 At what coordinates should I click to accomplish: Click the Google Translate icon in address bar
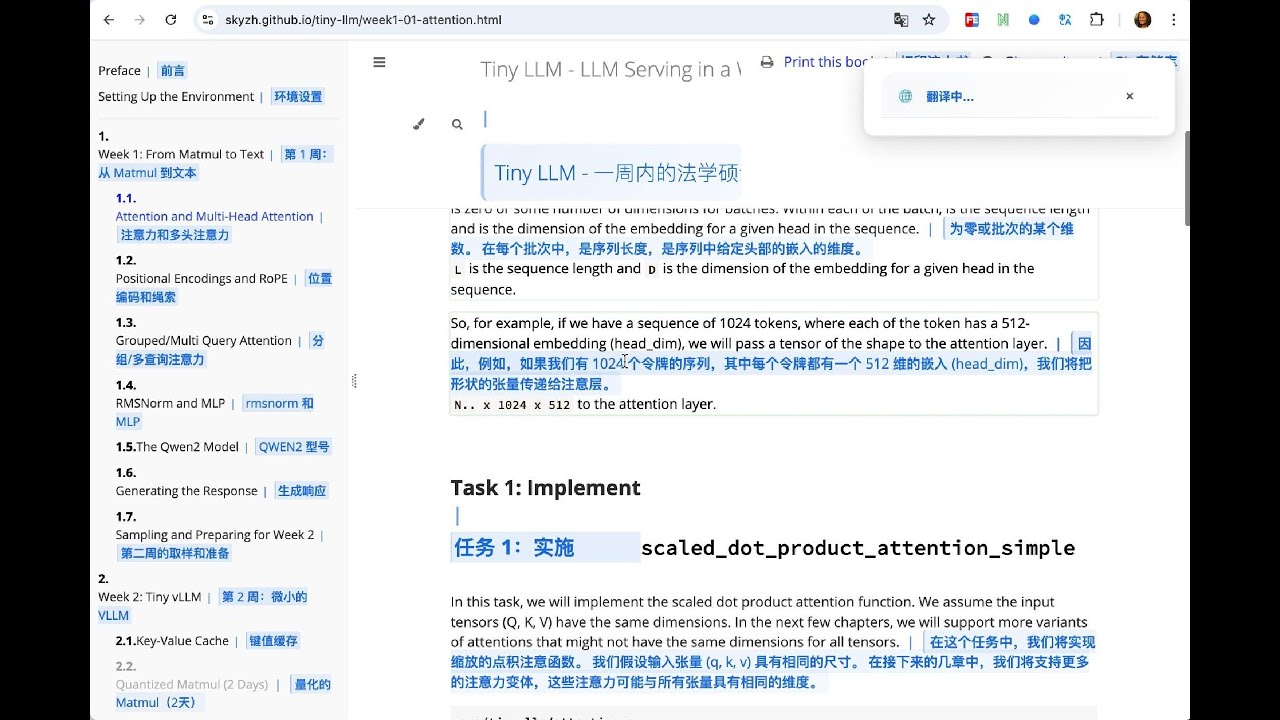[x=901, y=20]
